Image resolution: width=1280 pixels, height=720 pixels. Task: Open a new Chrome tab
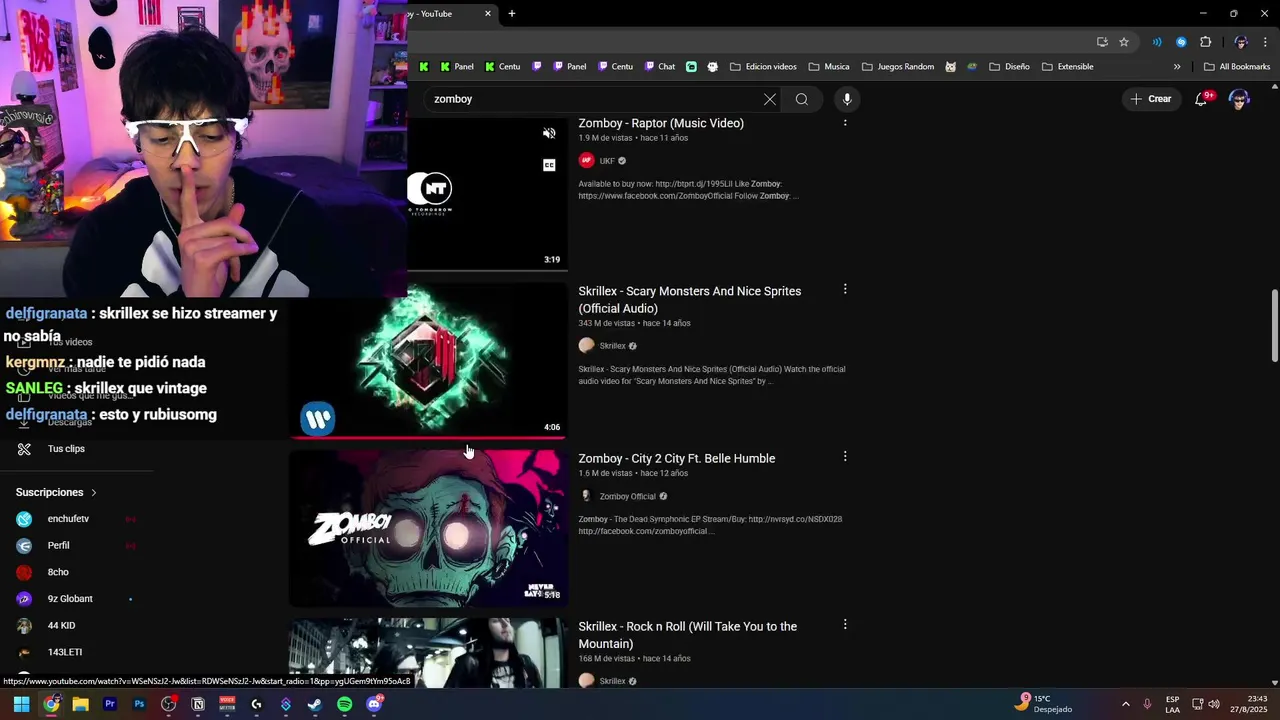point(512,14)
